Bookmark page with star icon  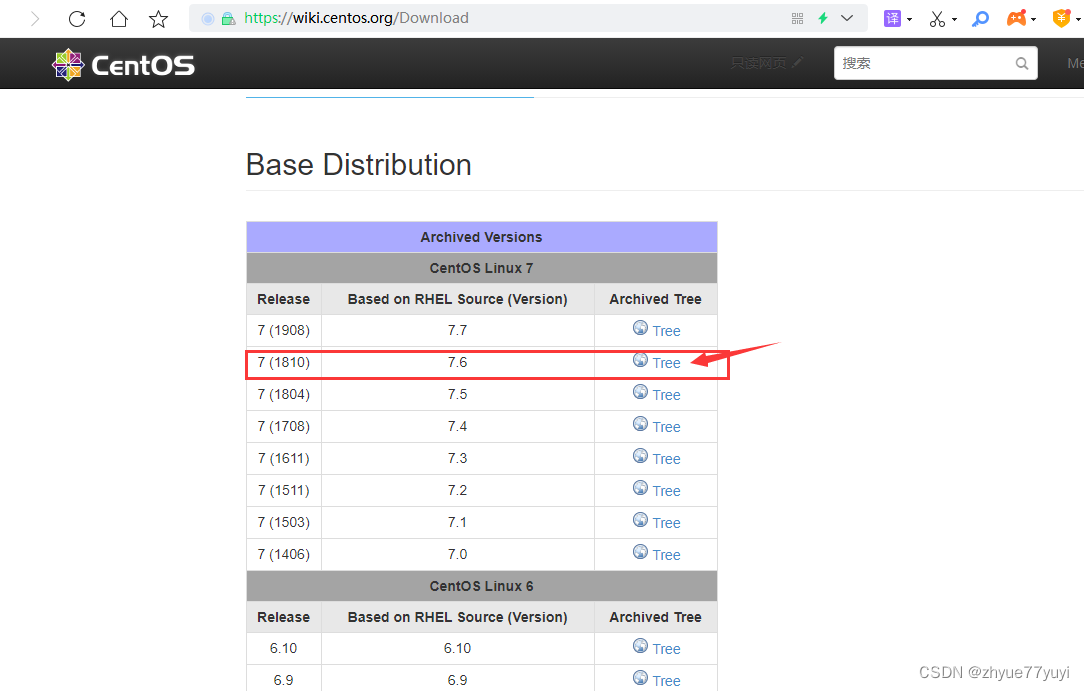158,19
